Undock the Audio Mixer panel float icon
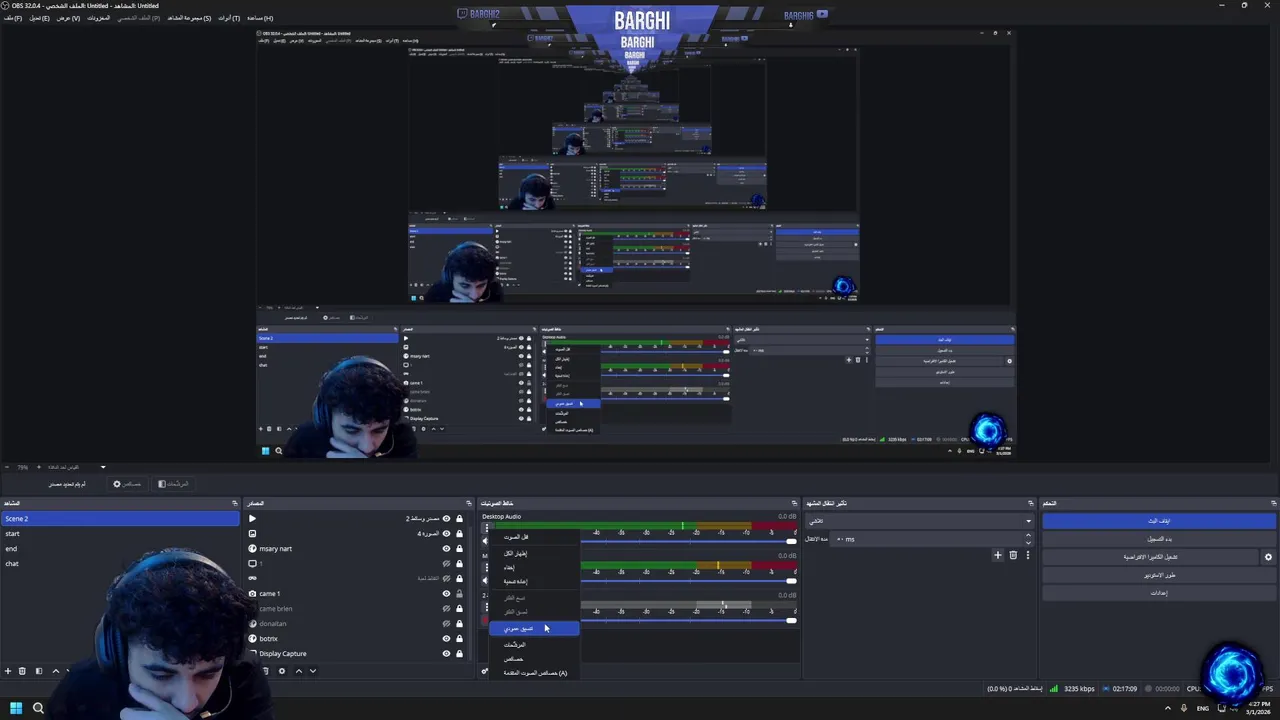Screen dimensions: 1280x720 [795, 503]
